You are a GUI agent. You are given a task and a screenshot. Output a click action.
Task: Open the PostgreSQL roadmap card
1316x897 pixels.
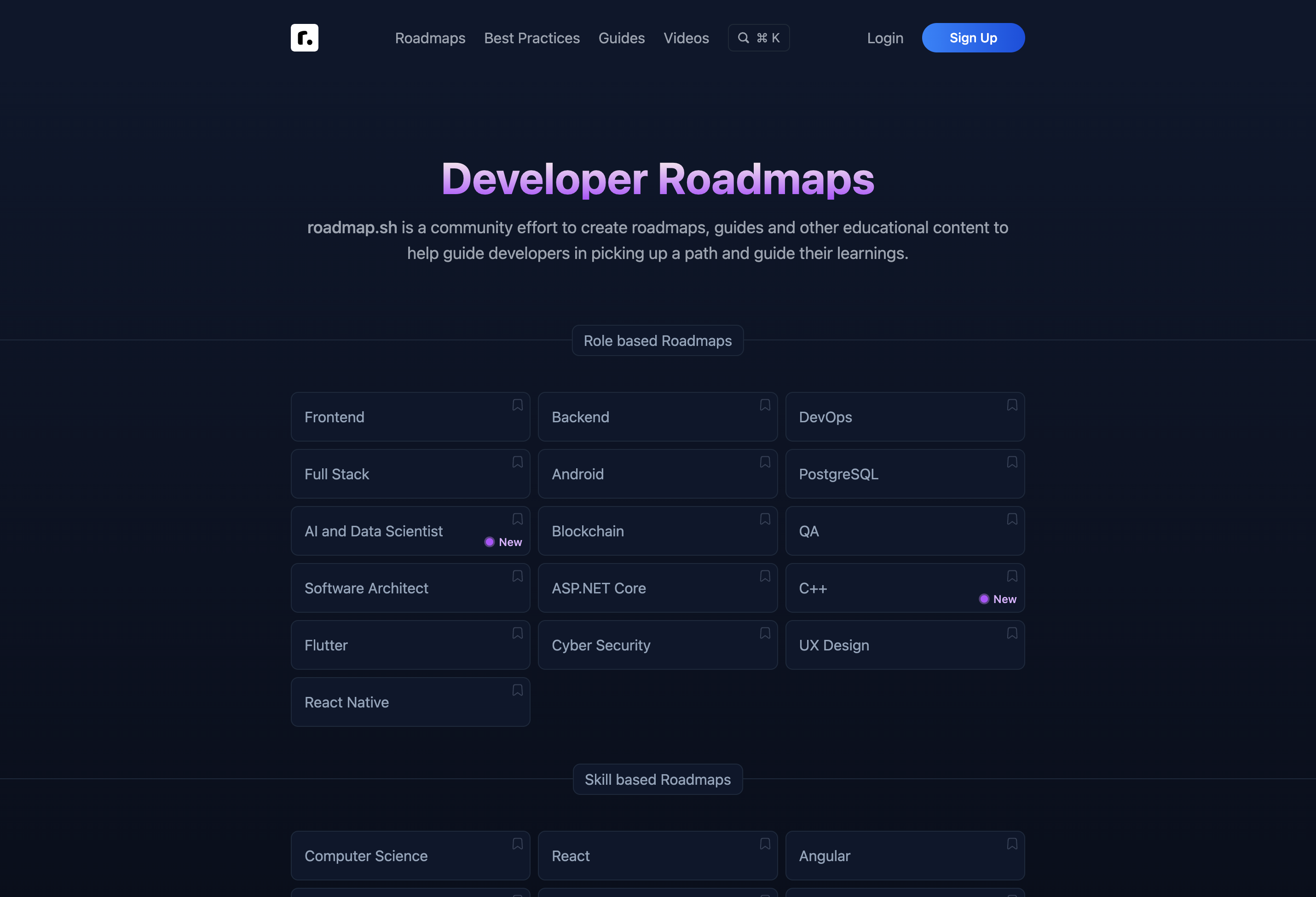[x=905, y=474]
